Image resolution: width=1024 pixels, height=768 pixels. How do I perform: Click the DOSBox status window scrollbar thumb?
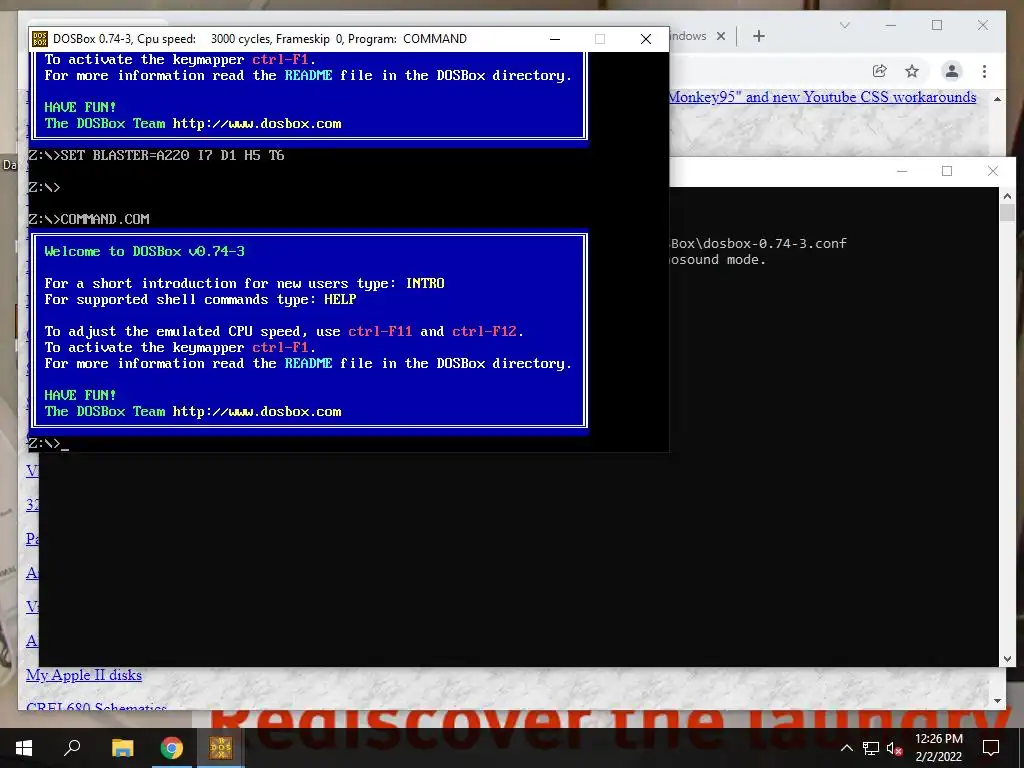1007,212
